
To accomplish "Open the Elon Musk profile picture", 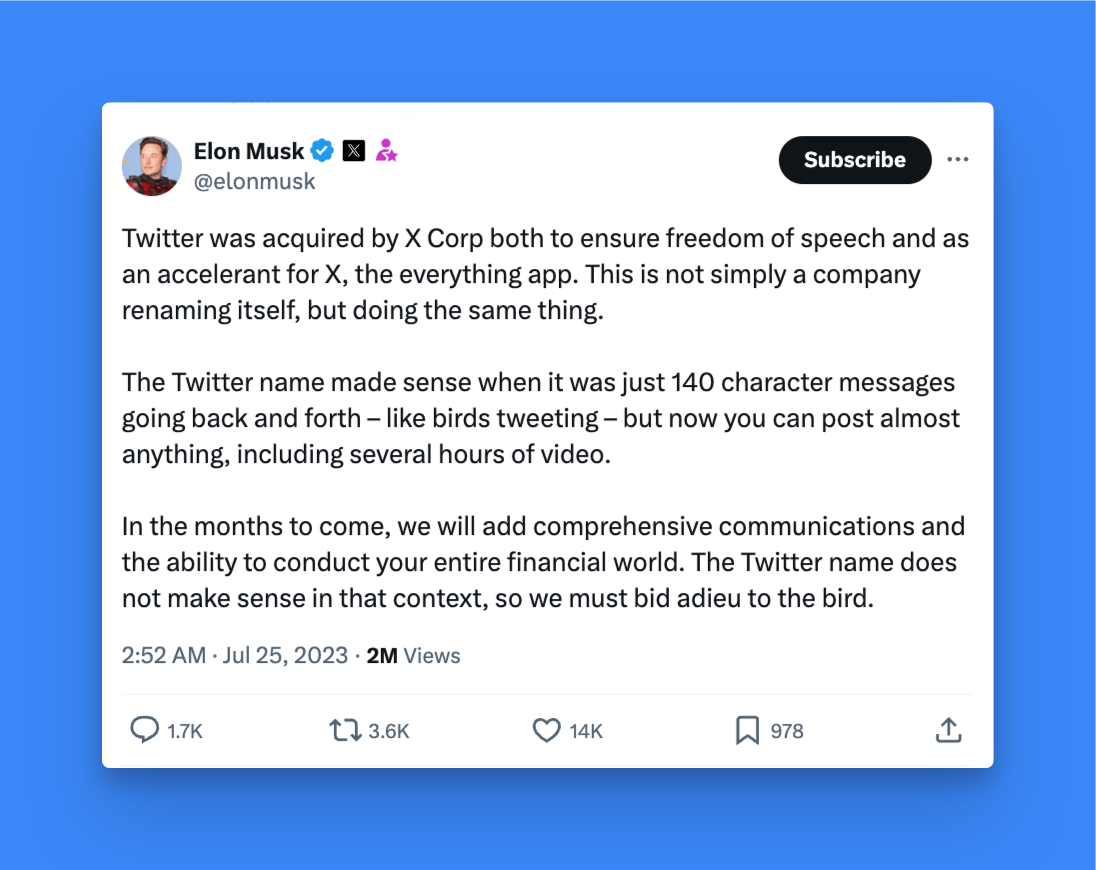I will pos(152,166).
